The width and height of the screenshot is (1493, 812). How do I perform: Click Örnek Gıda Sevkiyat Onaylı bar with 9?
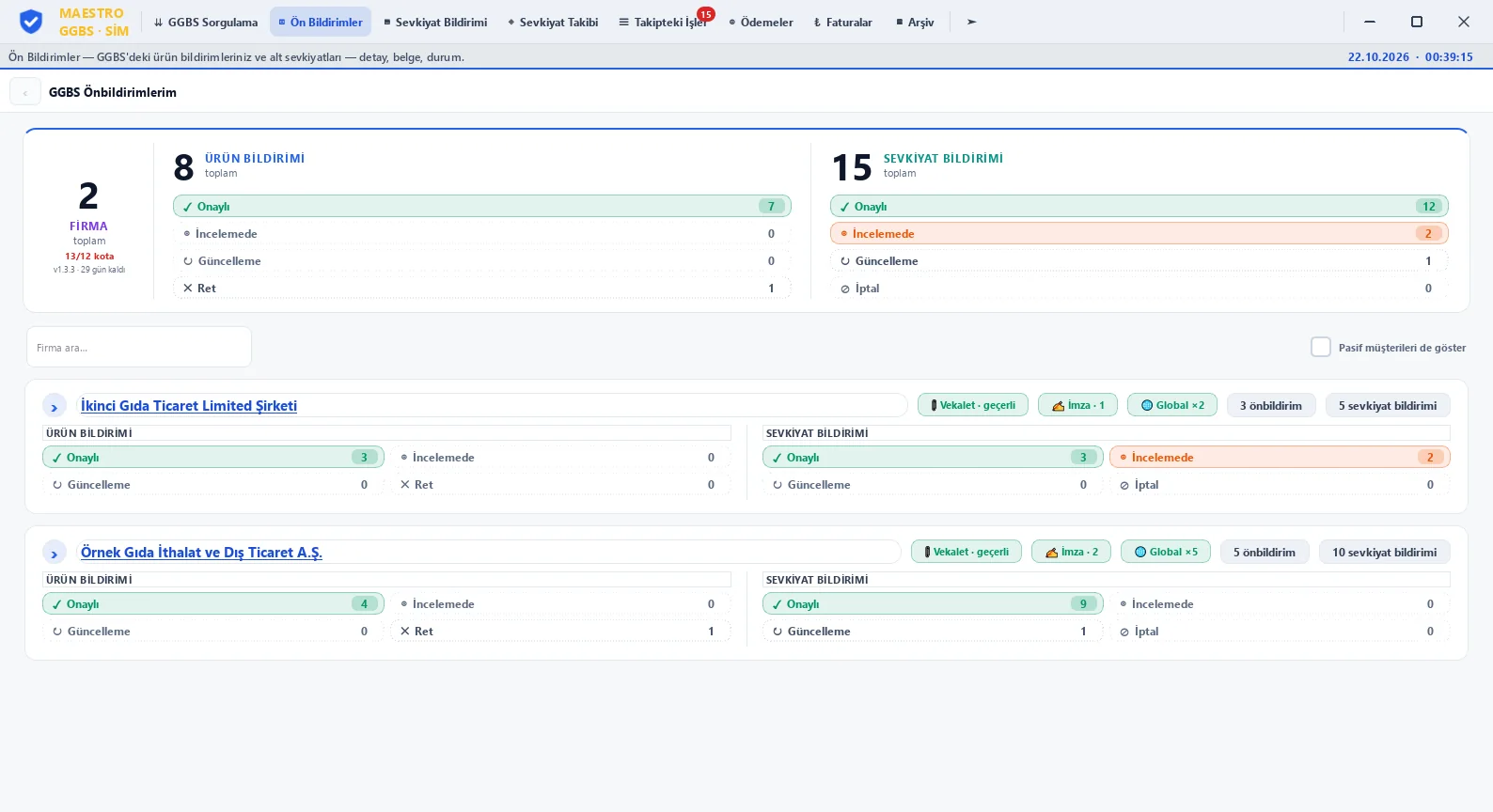[933, 603]
